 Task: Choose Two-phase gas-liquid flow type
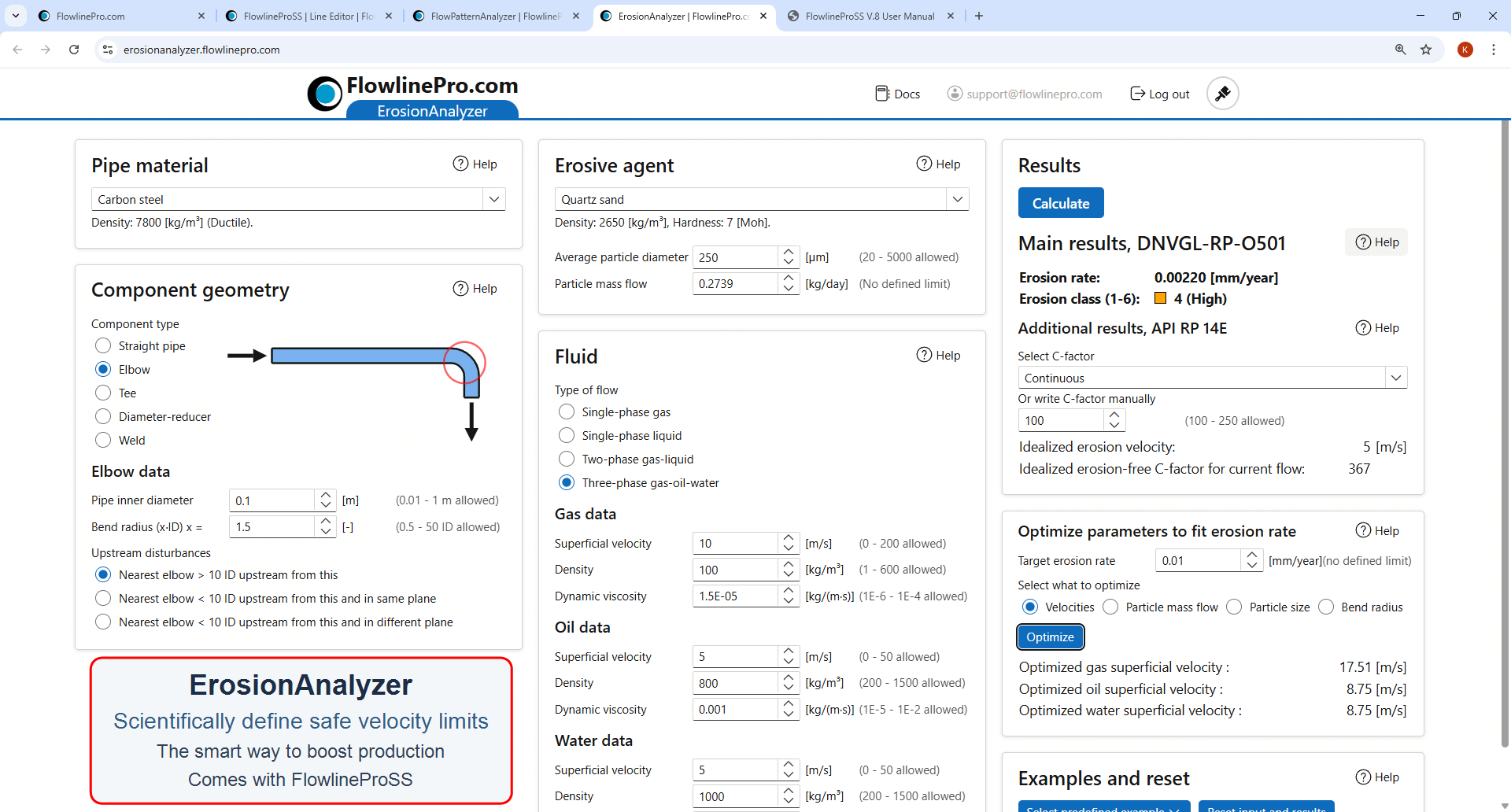point(566,459)
